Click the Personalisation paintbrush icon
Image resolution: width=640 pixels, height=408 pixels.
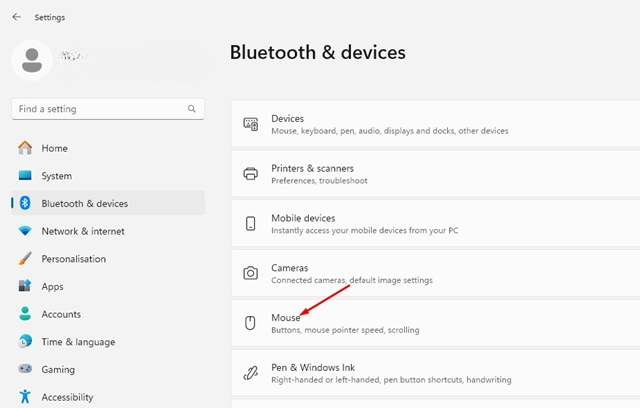point(25,258)
